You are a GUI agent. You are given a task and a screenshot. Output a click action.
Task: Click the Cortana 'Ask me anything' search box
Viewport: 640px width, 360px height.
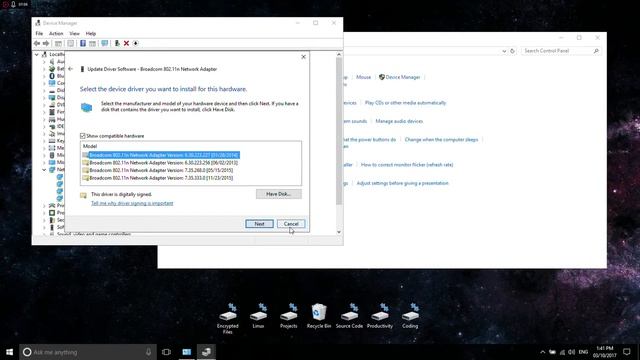click(x=88, y=352)
